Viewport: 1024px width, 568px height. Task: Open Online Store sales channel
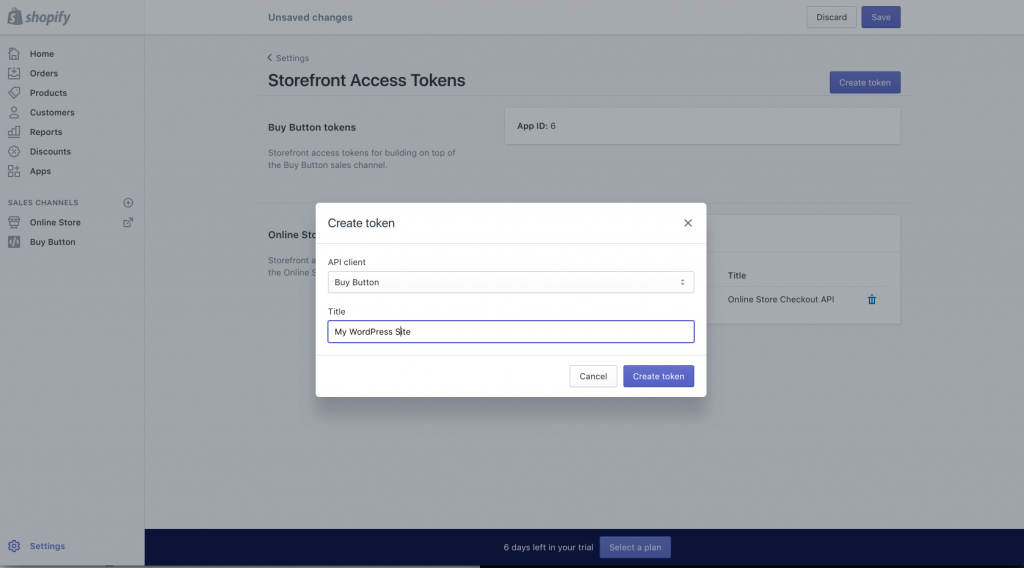coord(55,222)
